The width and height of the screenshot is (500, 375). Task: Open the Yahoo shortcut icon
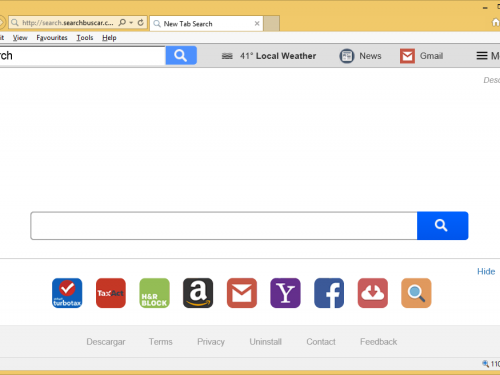click(x=285, y=293)
